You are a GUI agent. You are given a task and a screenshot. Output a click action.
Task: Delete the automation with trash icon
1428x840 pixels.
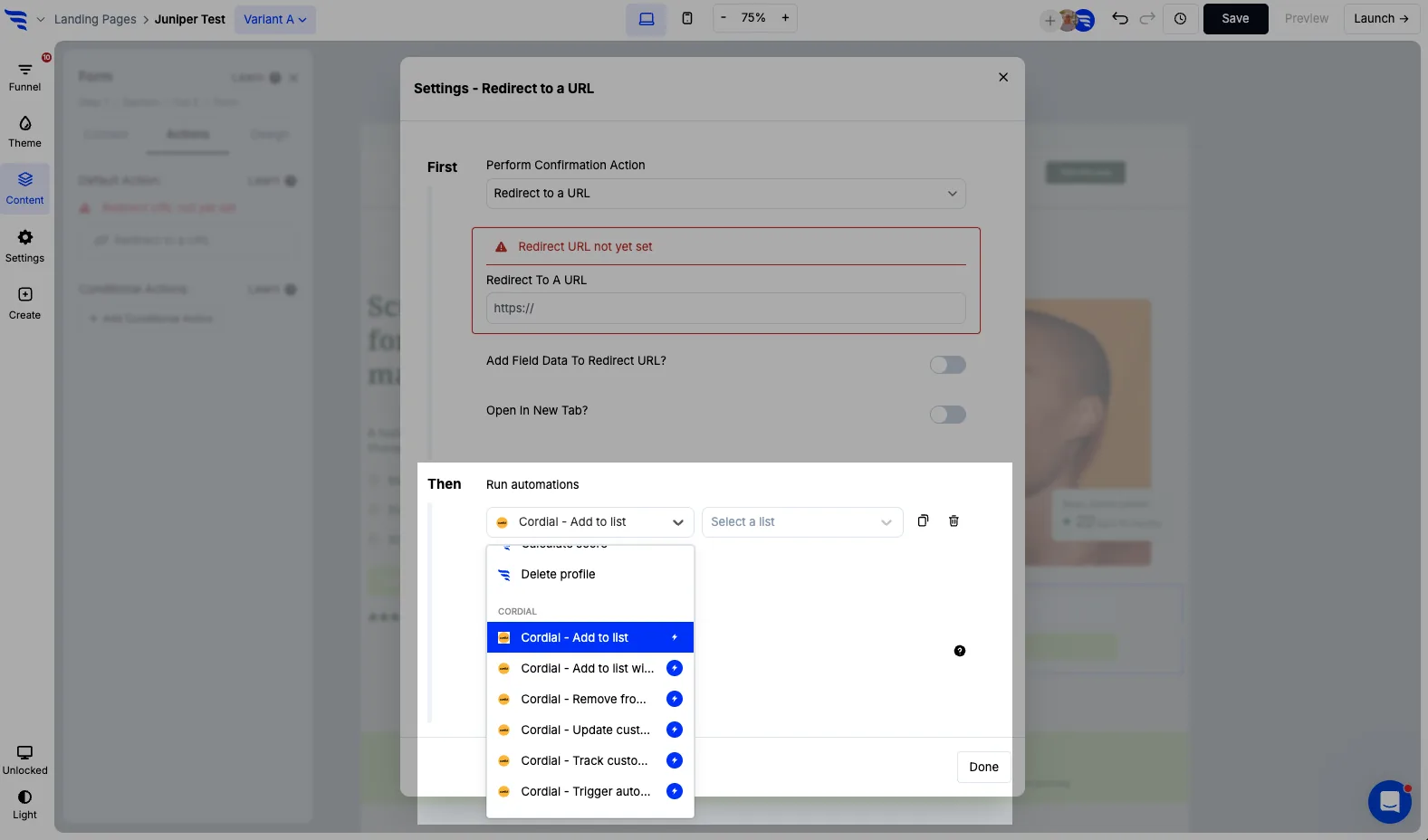click(954, 520)
